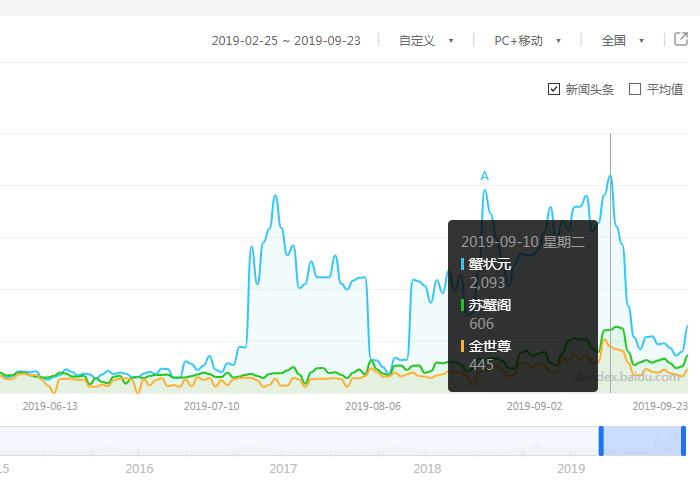Click the 445 value in the tooltip
700x500 pixels.
point(481,365)
